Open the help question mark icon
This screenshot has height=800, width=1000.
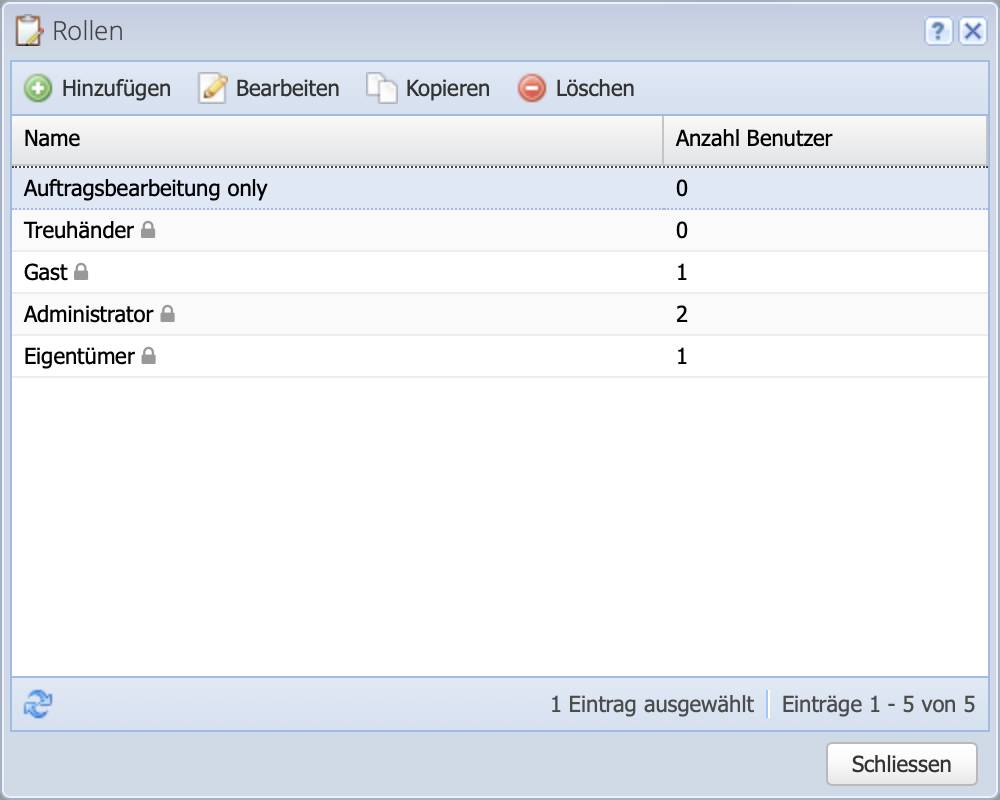click(937, 31)
